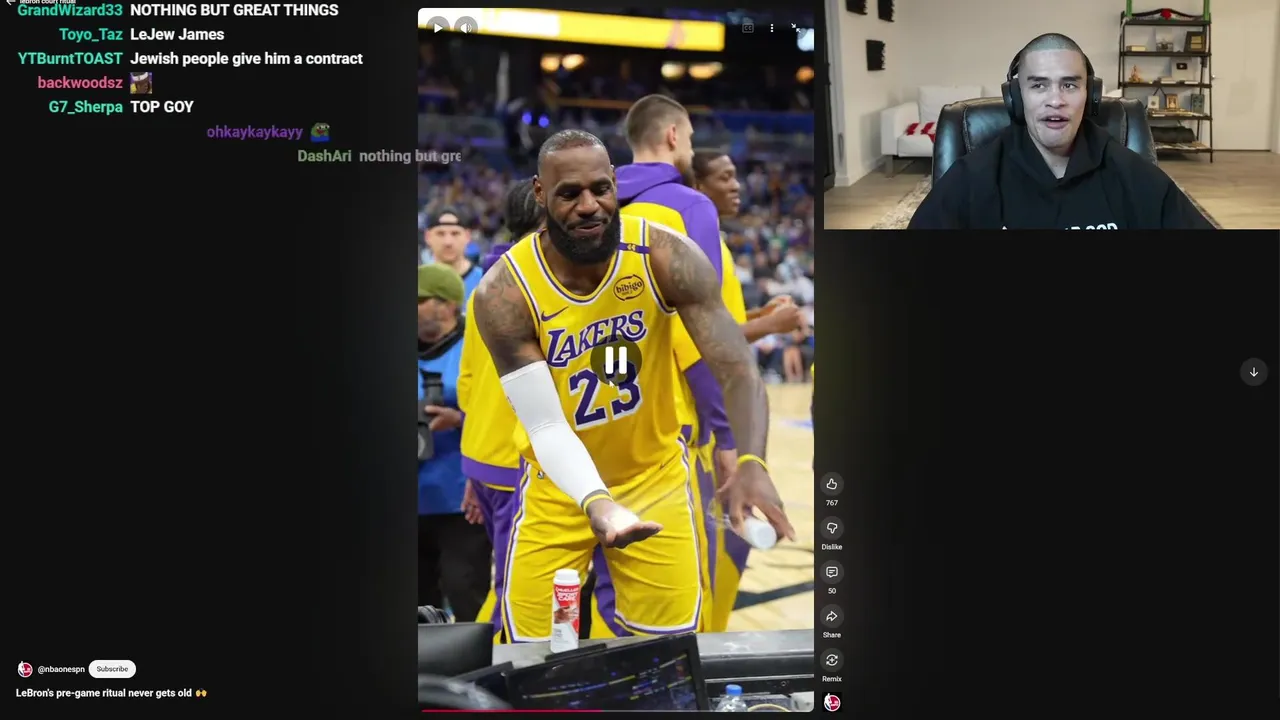Click the username ohkaykaykayy in chat
The width and height of the screenshot is (1280, 720).
[x=254, y=131]
